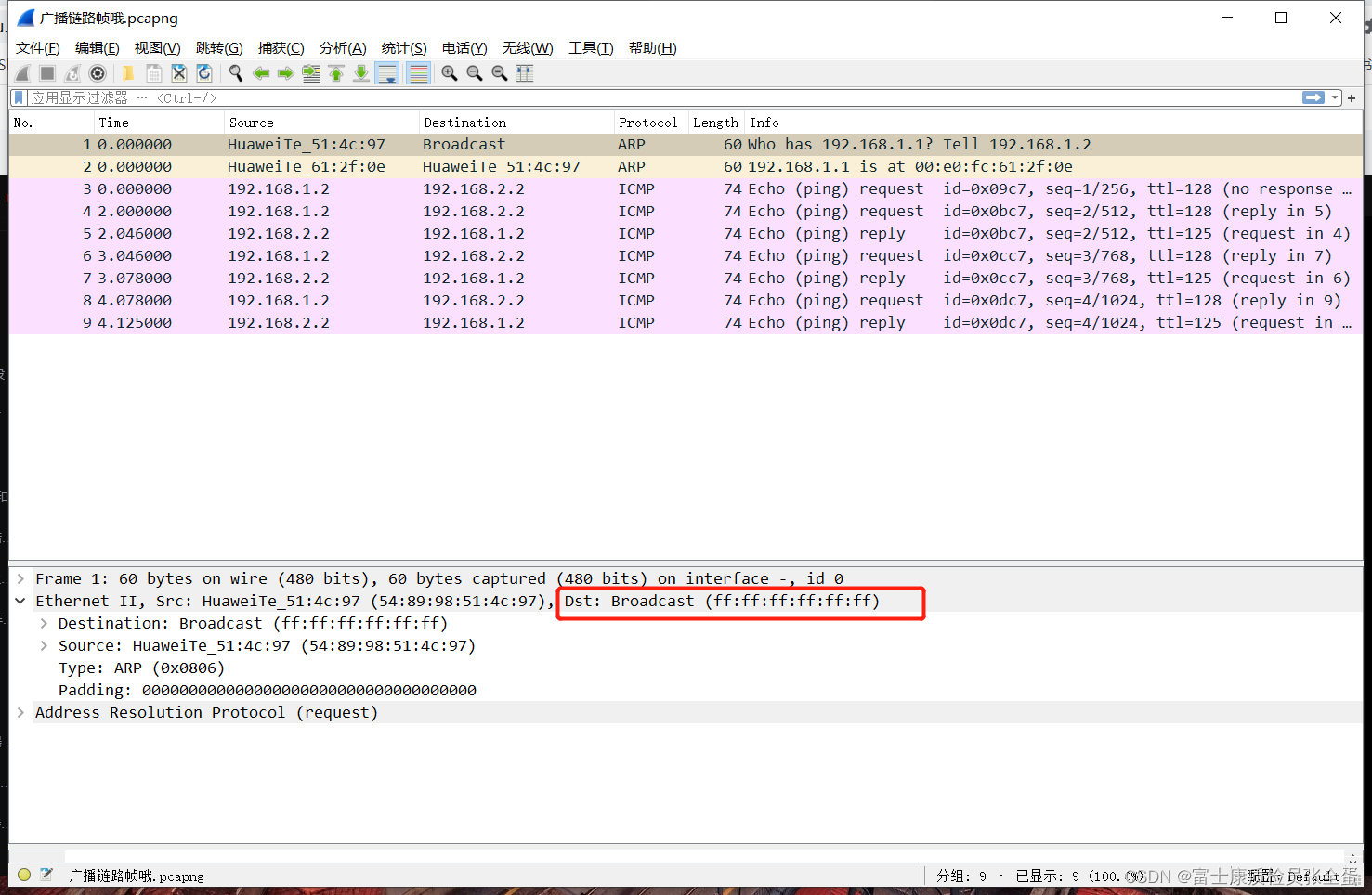The height and width of the screenshot is (895, 1372).
Task: Click into the display filter input field
Action: tap(650, 97)
